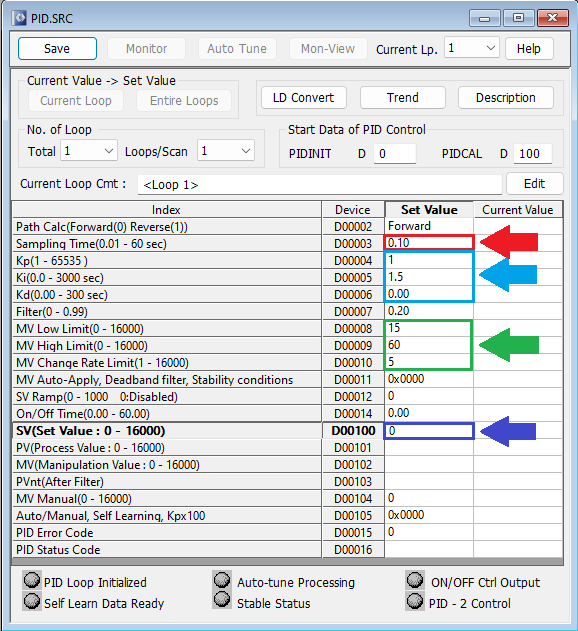The height and width of the screenshot is (631, 578).
Task: Click the PID.SRC title bar app icon
Action: coord(19,18)
